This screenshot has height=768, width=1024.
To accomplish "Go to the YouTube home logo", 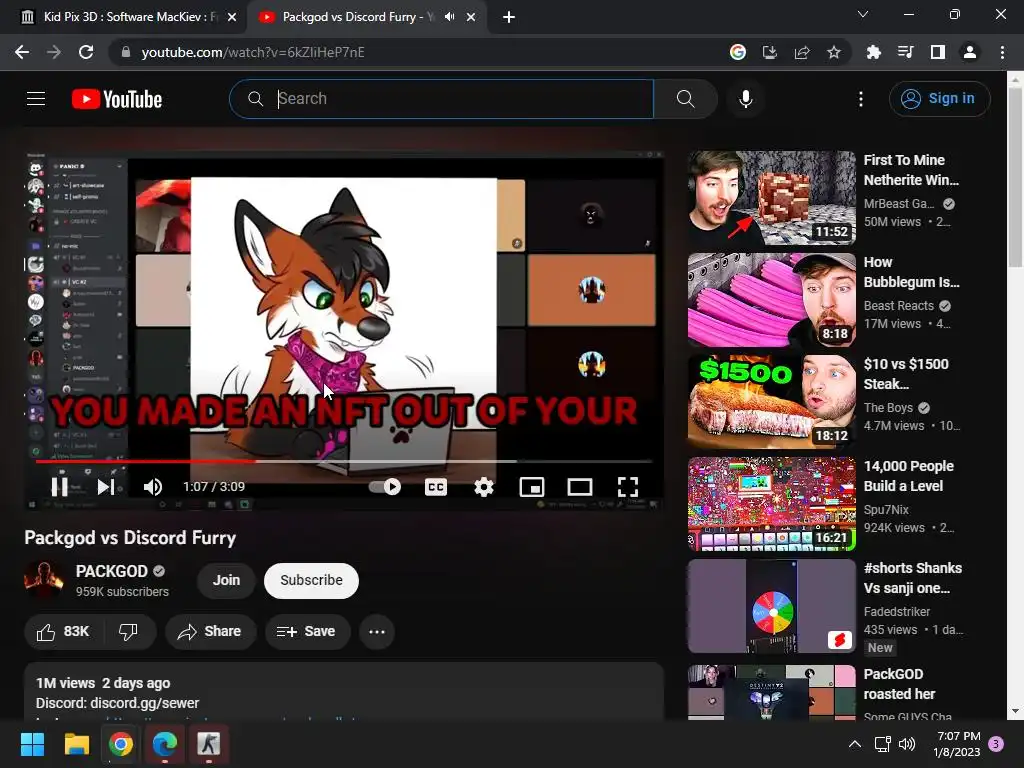I will pyautogui.click(x=117, y=99).
